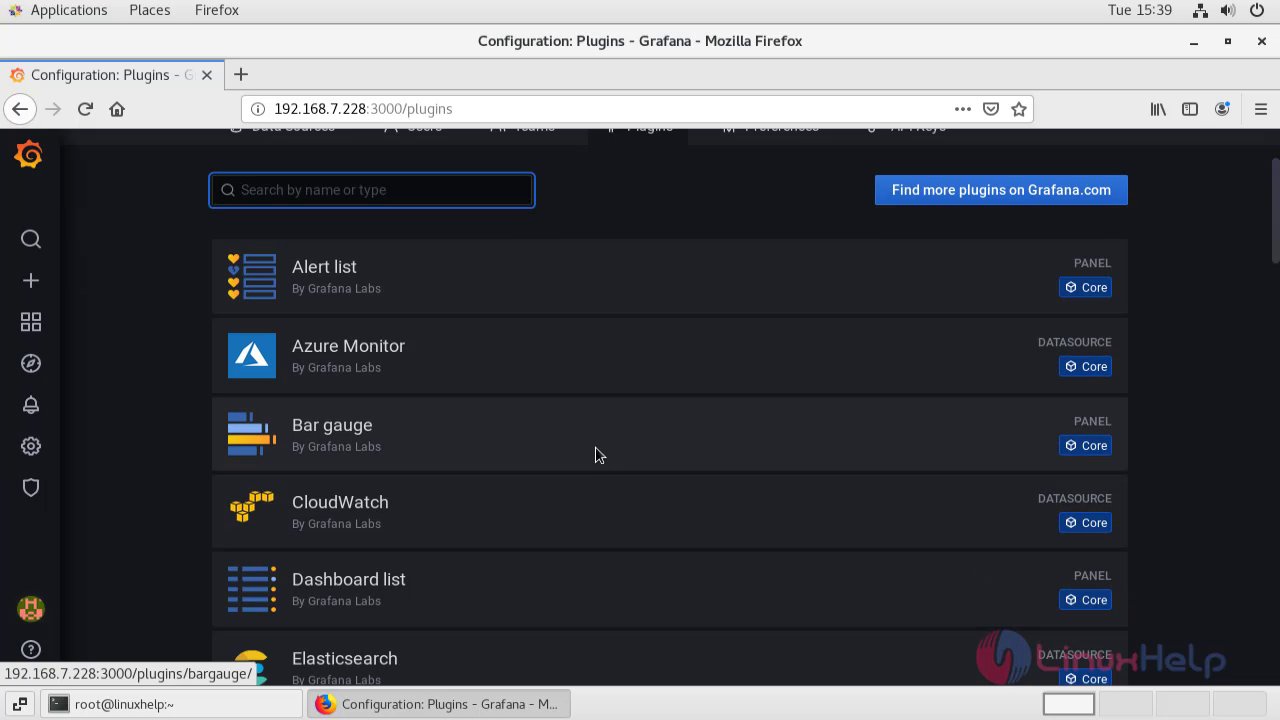
Task: Go back with Firefox back arrow
Action: tap(20, 109)
